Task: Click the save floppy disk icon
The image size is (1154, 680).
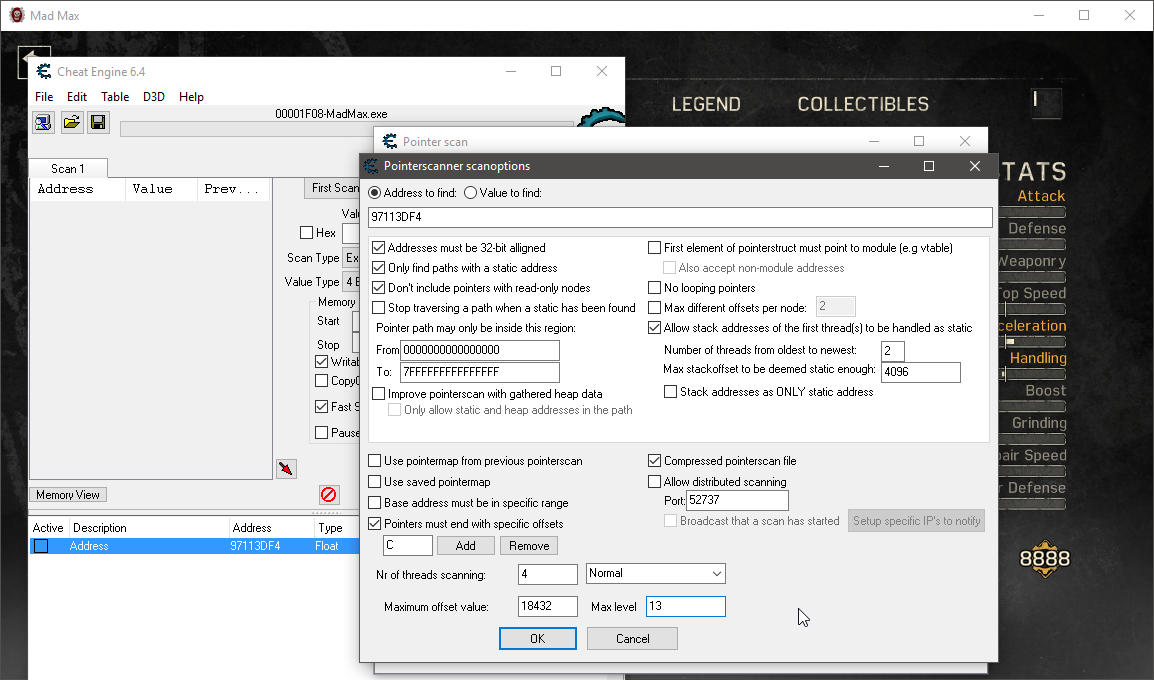Action: point(98,122)
